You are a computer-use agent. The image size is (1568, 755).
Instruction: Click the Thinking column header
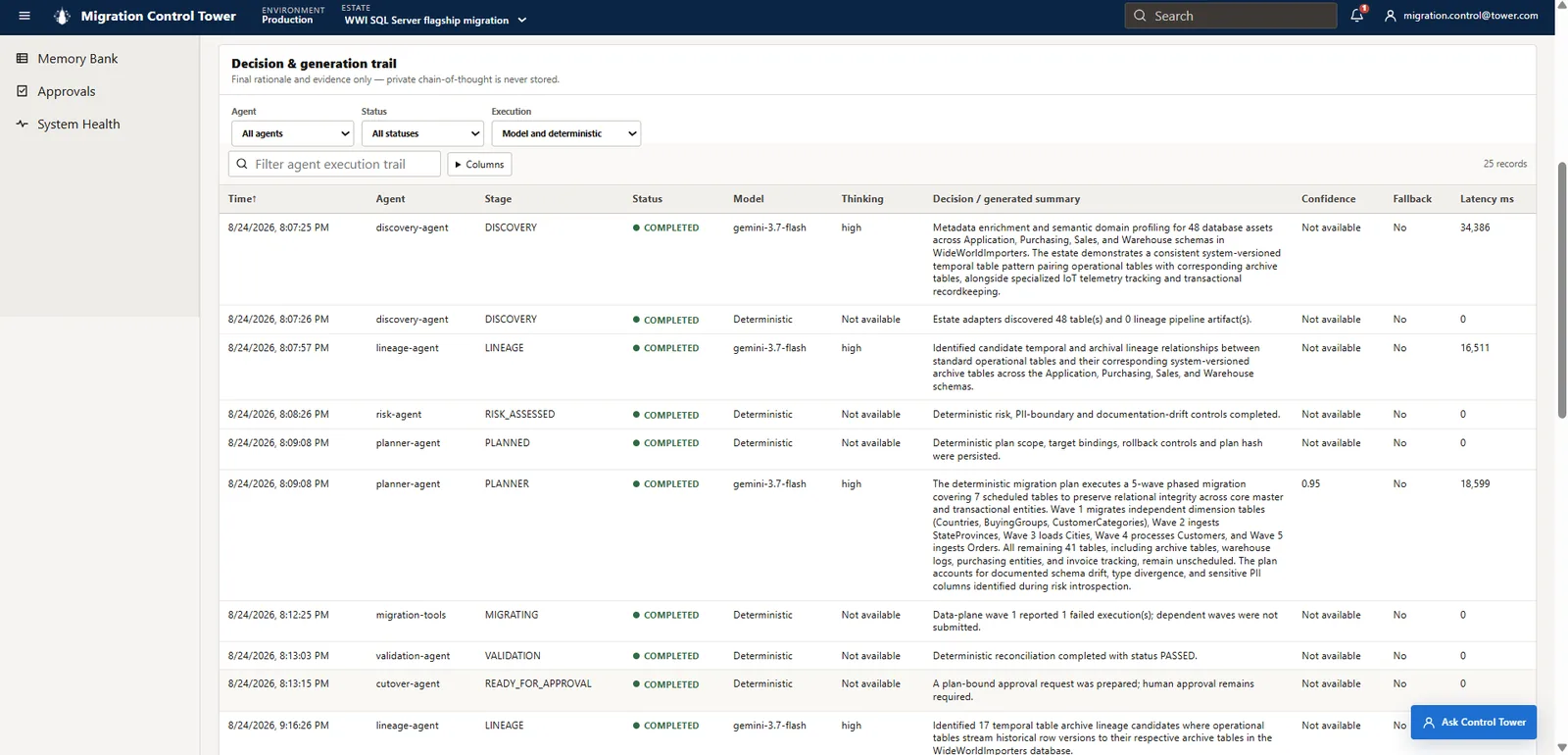click(x=862, y=199)
